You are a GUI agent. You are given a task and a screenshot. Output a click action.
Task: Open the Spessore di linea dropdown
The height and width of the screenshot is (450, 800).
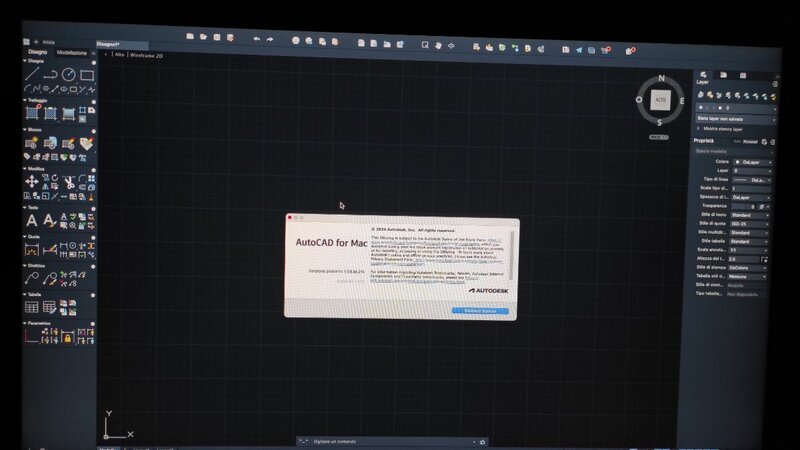751,197
